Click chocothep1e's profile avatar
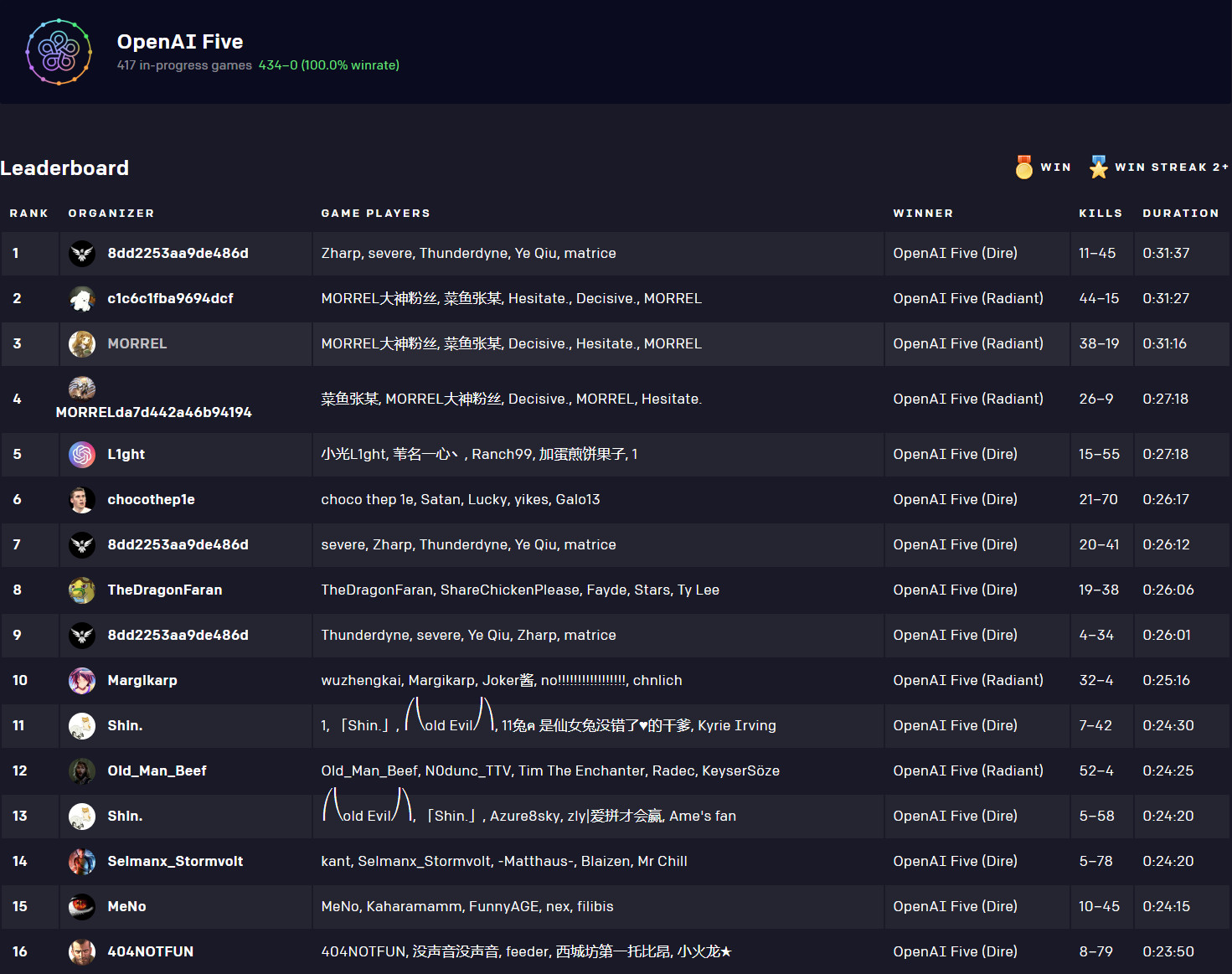The image size is (1232, 974). (82, 500)
